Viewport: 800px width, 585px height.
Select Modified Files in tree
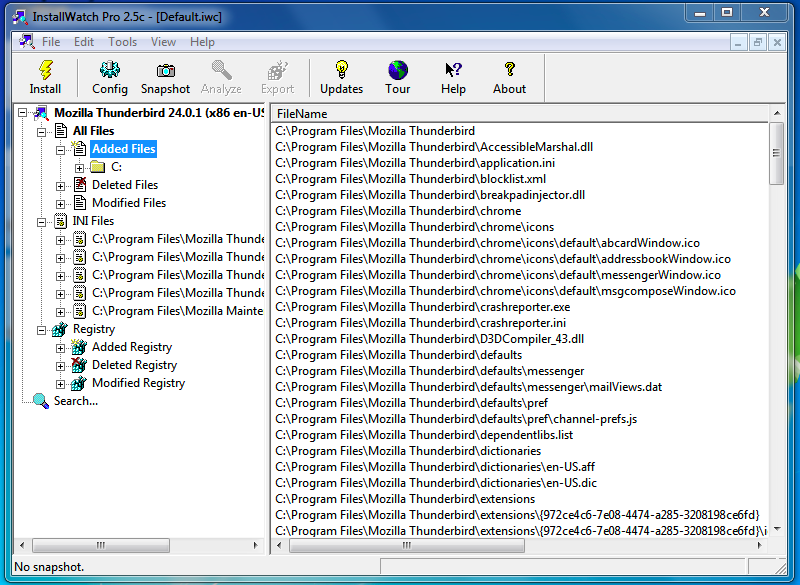[129, 203]
